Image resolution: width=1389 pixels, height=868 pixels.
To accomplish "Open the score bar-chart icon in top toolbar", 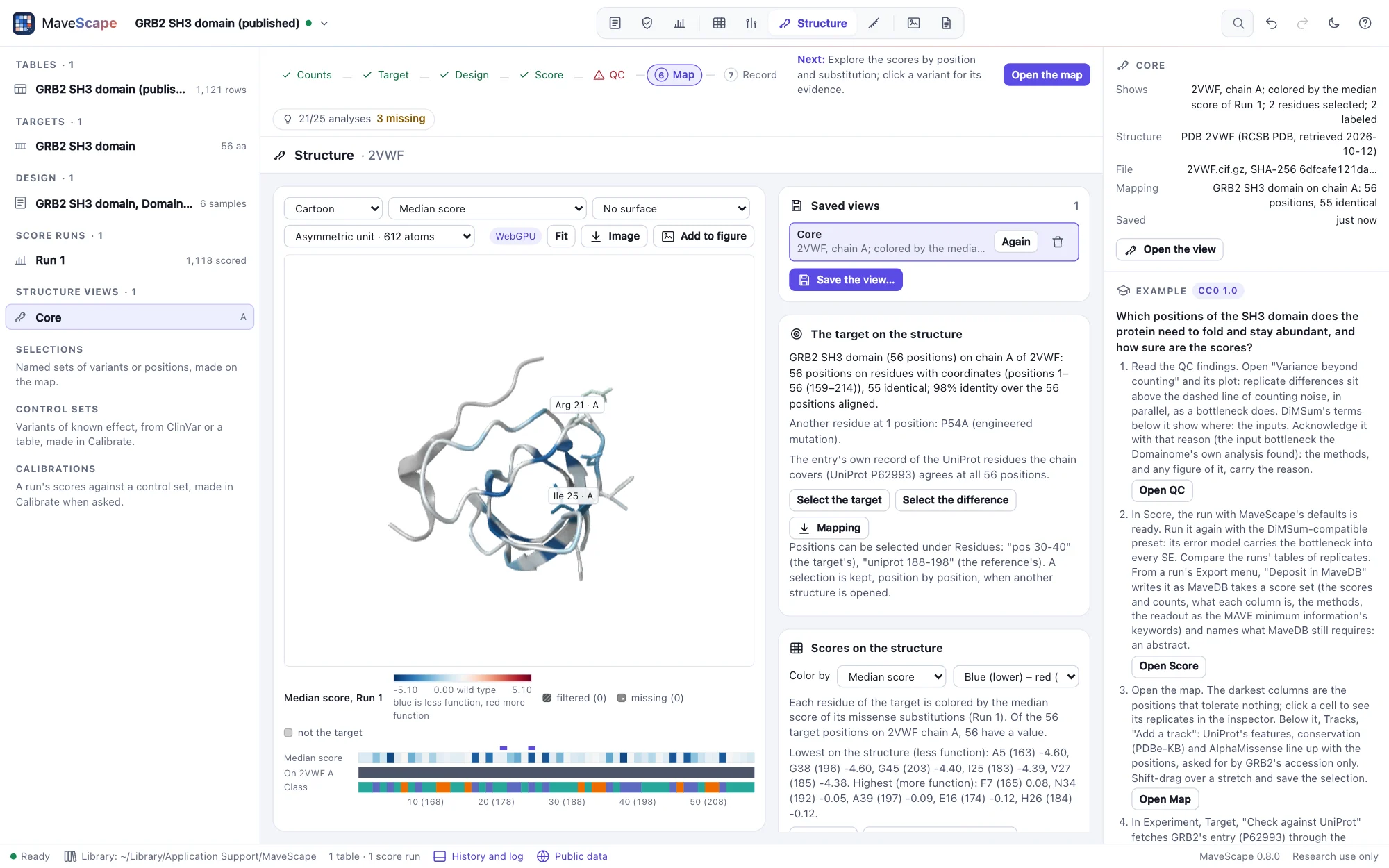I will point(679,23).
